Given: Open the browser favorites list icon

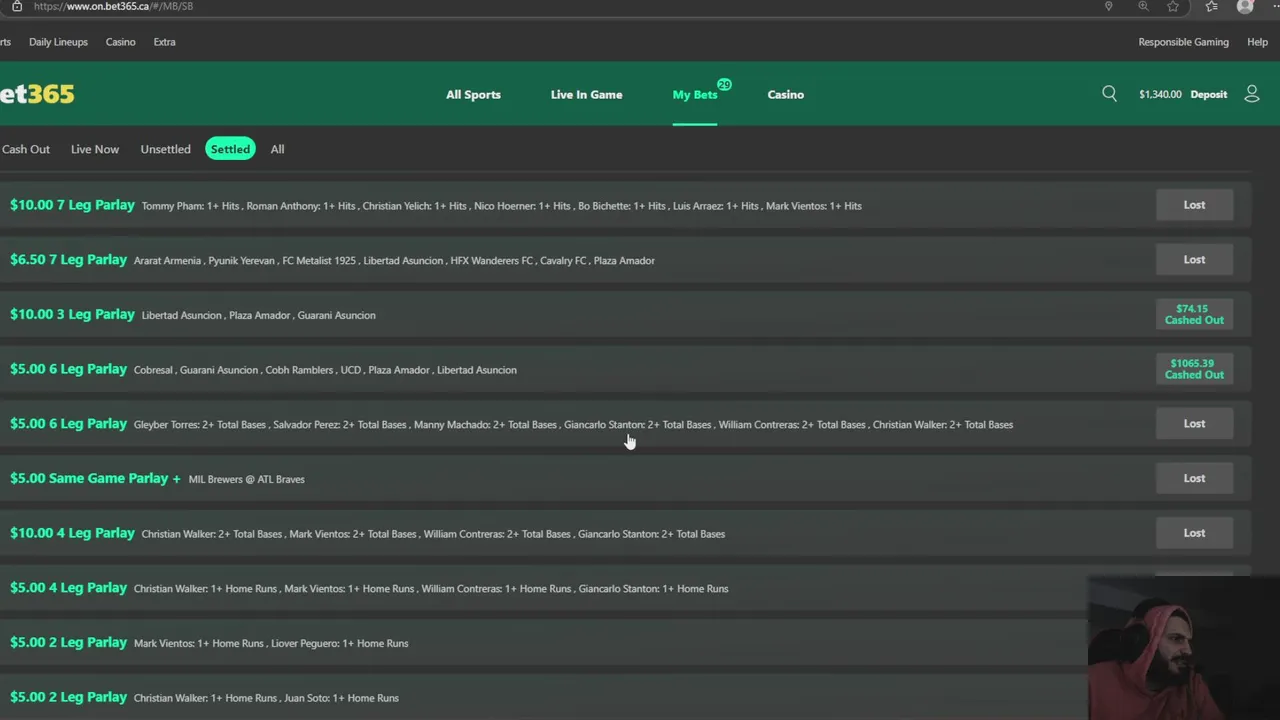Looking at the screenshot, I should coord(1212,6).
